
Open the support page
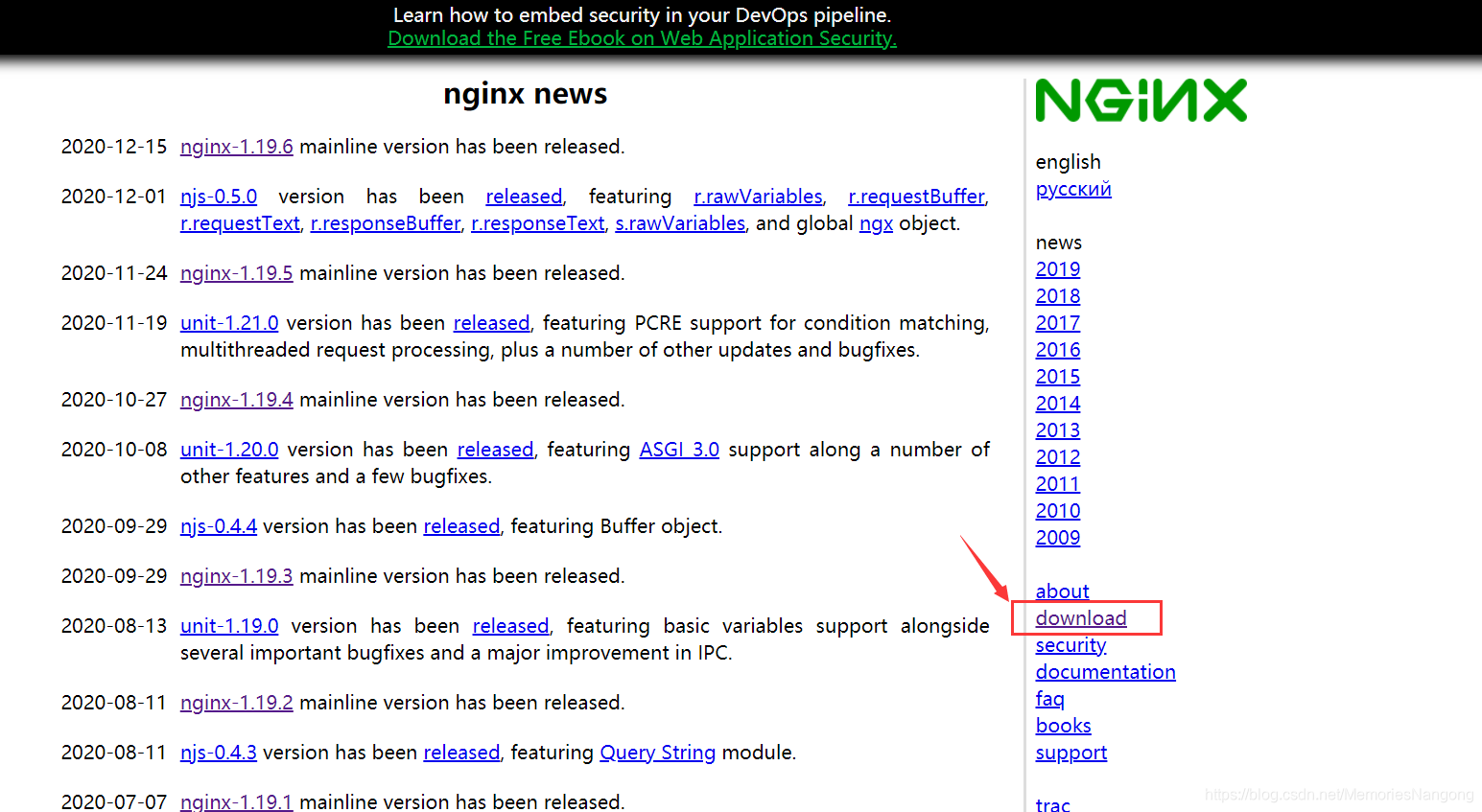1070,753
